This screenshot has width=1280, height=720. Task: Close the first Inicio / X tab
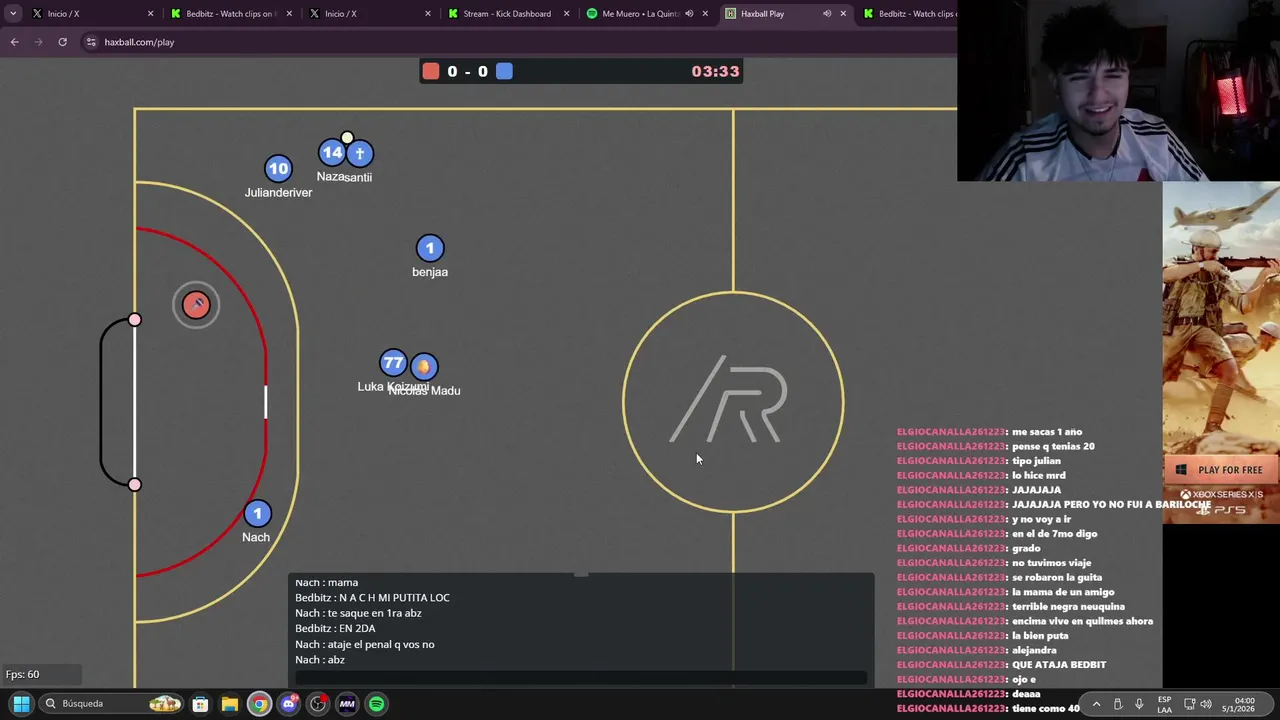point(151,14)
